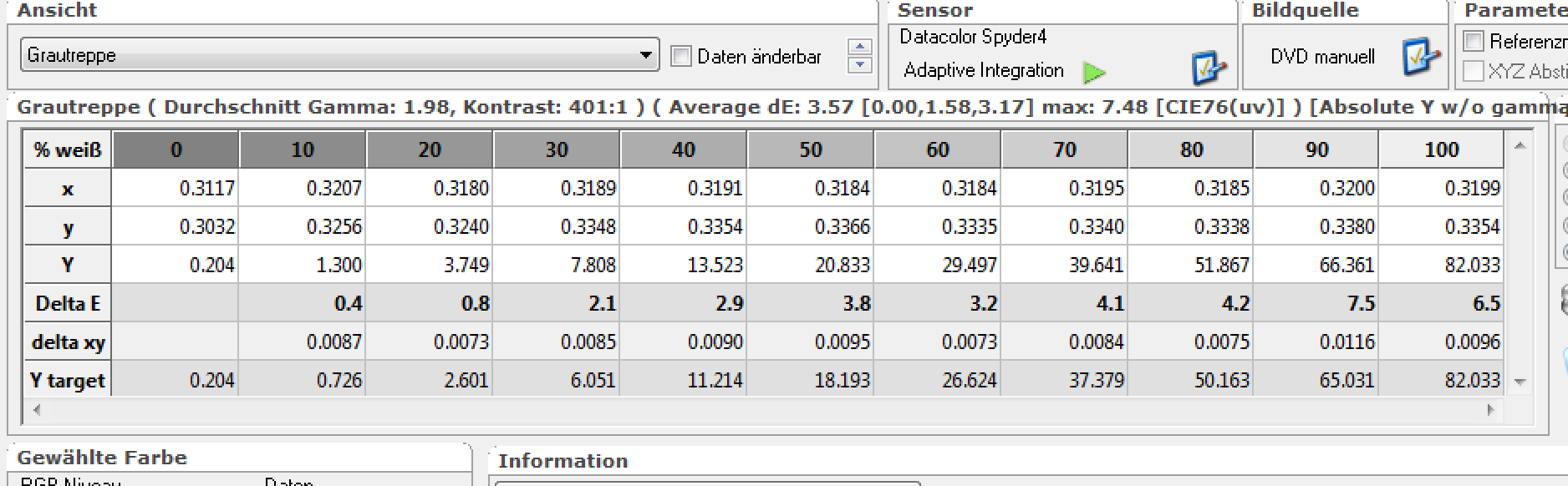Select the 40 % weiß column header

pyautogui.click(x=684, y=149)
